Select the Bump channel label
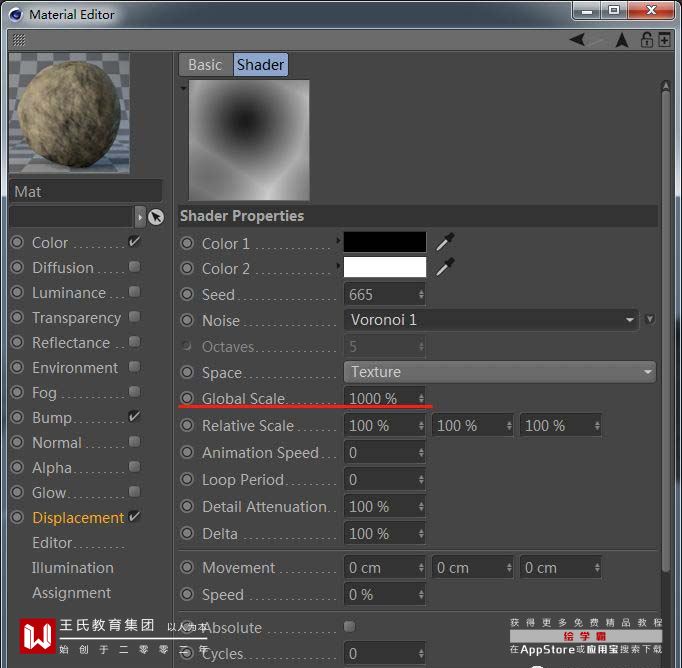The width and height of the screenshot is (682, 668). 52,418
